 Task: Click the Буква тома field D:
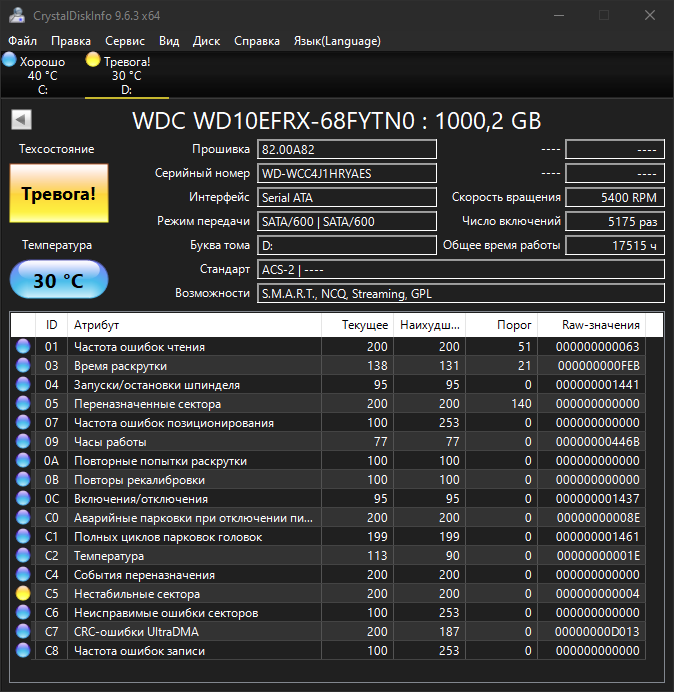pos(347,245)
